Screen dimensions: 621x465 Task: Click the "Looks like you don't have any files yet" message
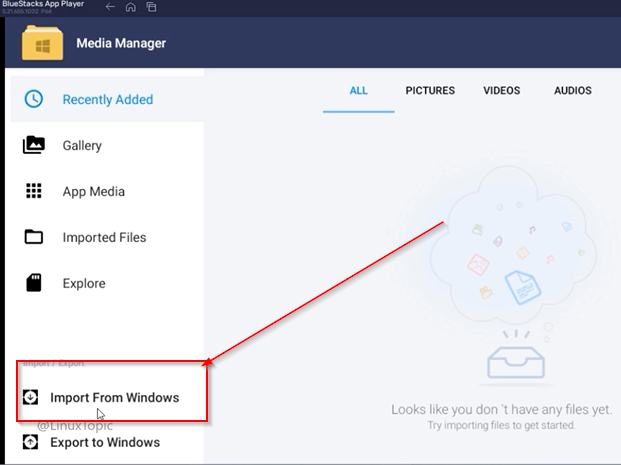coord(501,409)
